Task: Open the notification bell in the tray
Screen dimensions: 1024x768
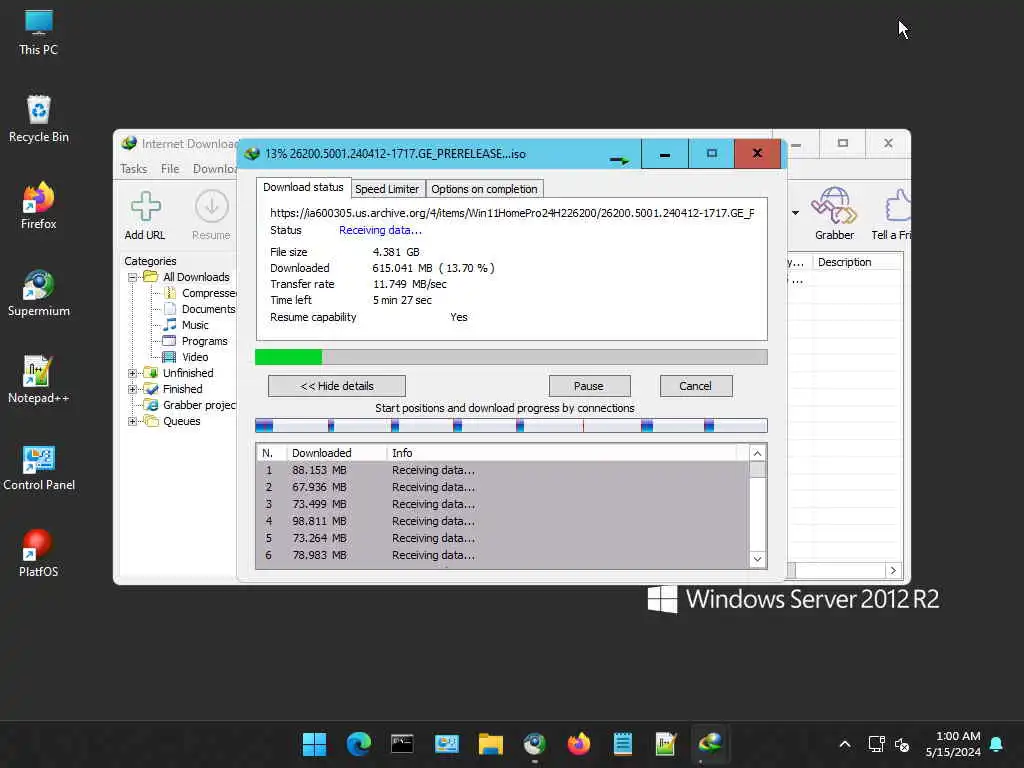Action: pyautogui.click(x=996, y=744)
